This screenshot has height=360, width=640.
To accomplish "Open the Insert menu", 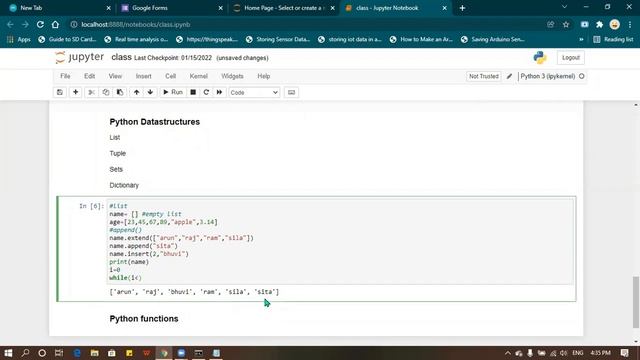I will click(143, 76).
